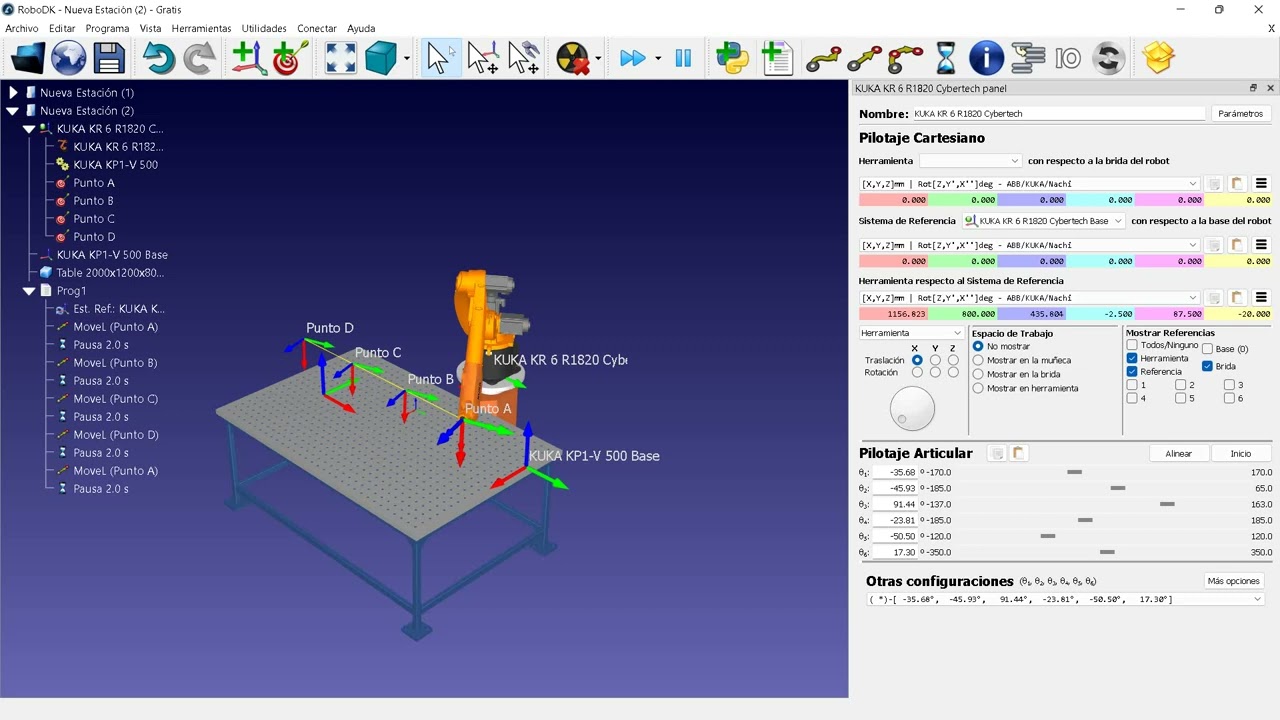Select Mostrar en la brida radio
This screenshot has width=1280, height=720.
tap(978, 374)
